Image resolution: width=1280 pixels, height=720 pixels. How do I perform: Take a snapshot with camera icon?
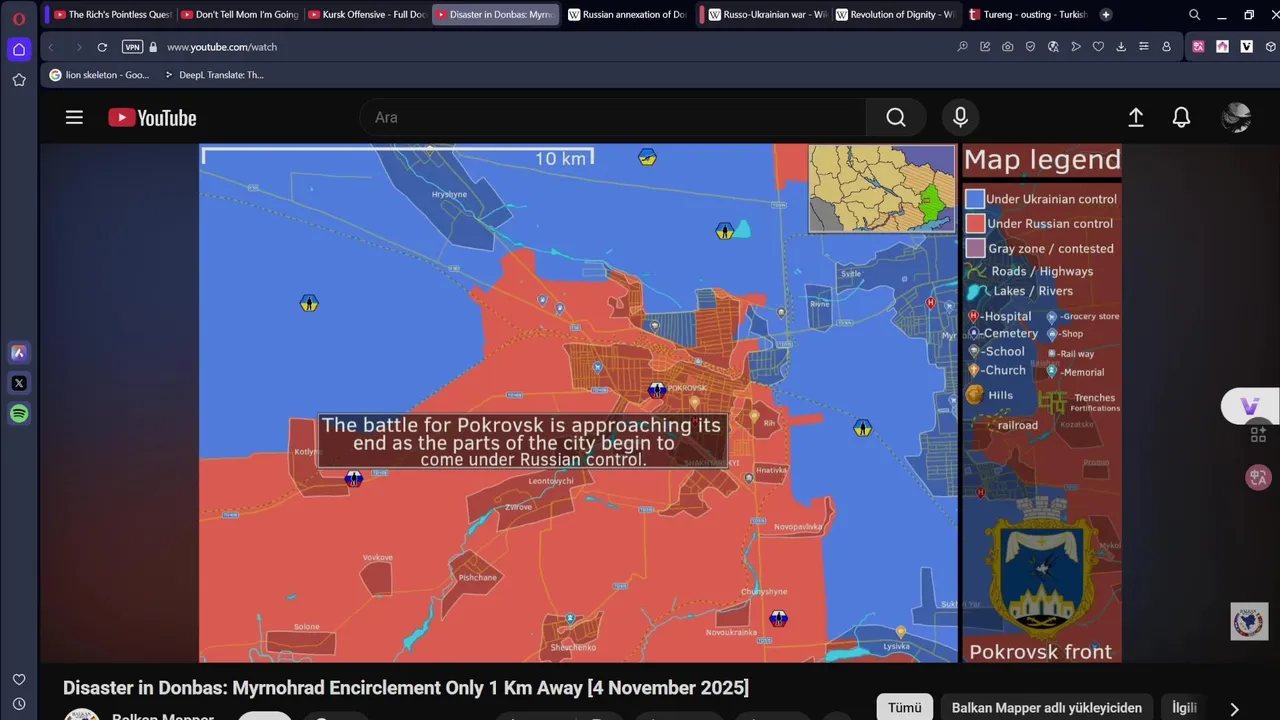(x=1007, y=47)
